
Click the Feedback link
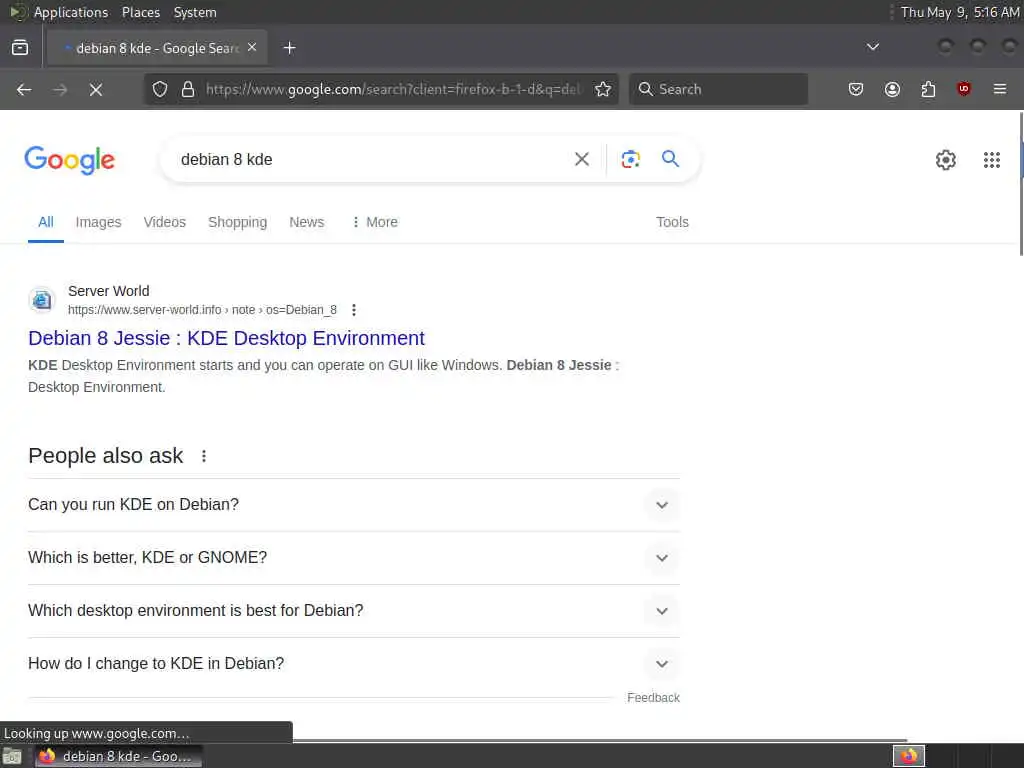click(653, 698)
